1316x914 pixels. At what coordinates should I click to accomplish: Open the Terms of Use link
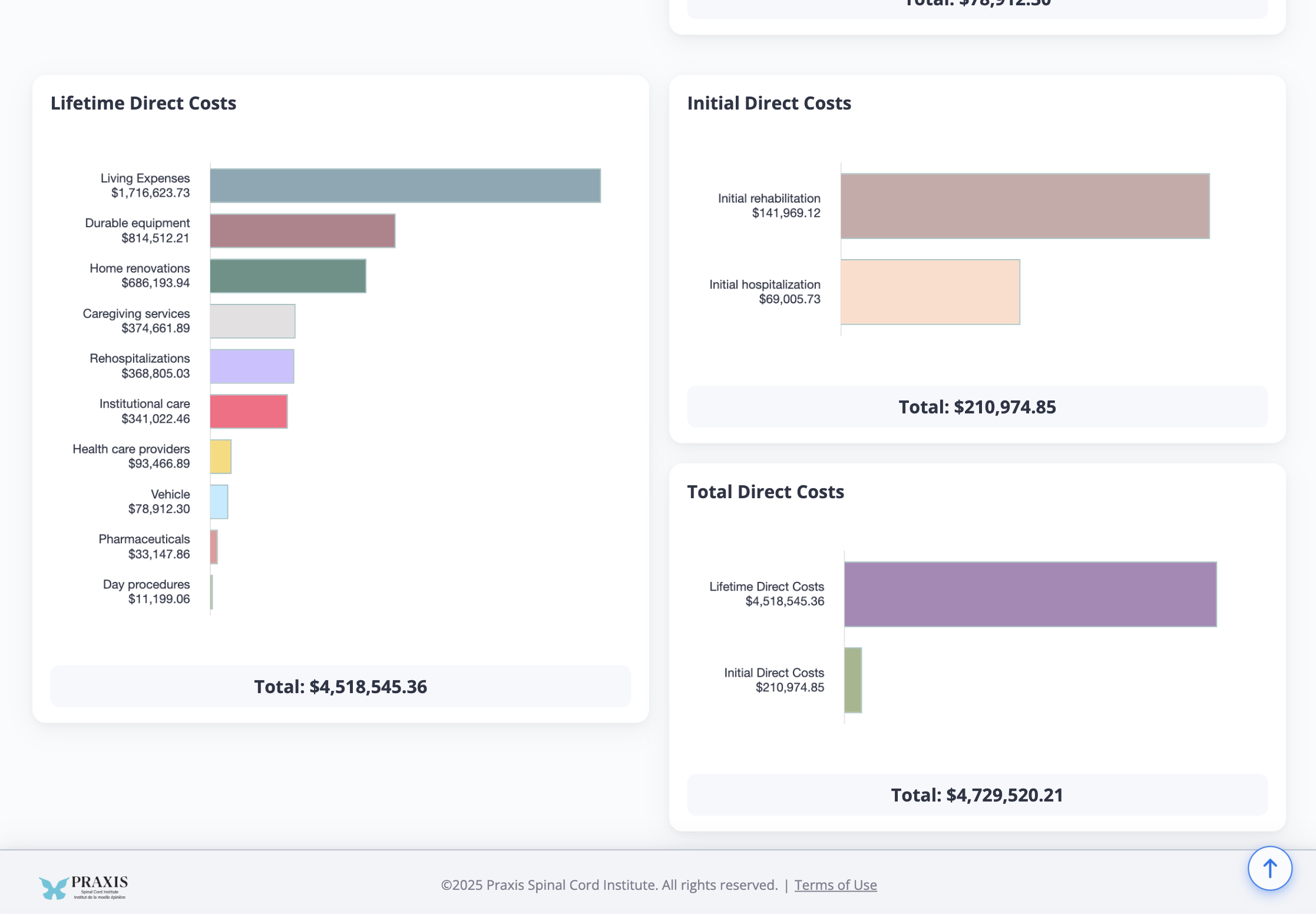[835, 885]
